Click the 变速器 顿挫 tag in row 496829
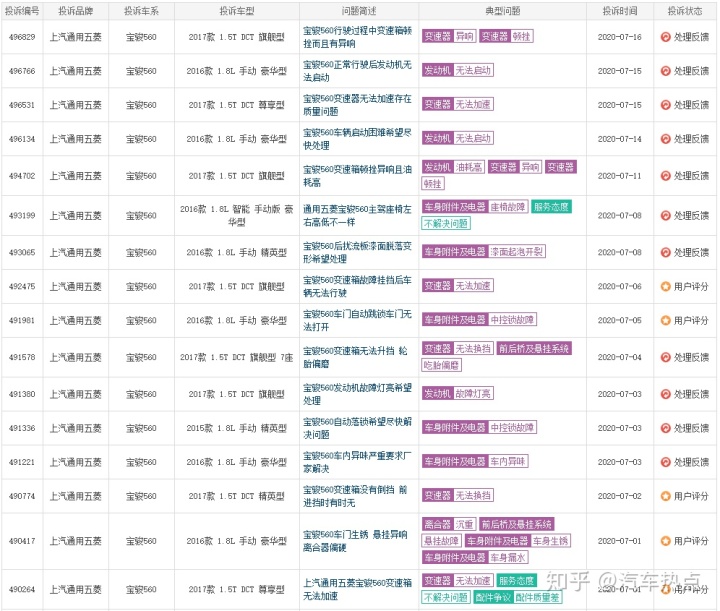The height and width of the screenshot is (611, 720). [506, 36]
